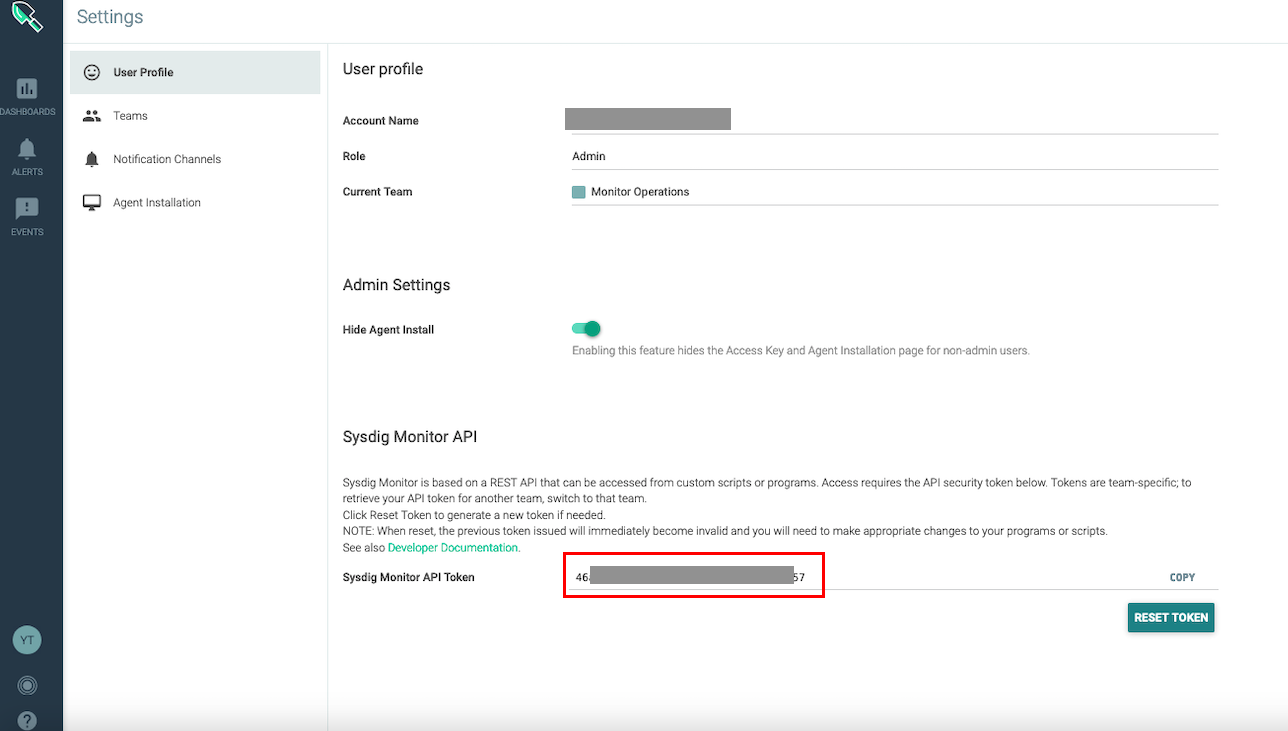Image resolution: width=1288 pixels, height=731 pixels.
Task: Open the Dashboards section
Action: (x=27, y=95)
